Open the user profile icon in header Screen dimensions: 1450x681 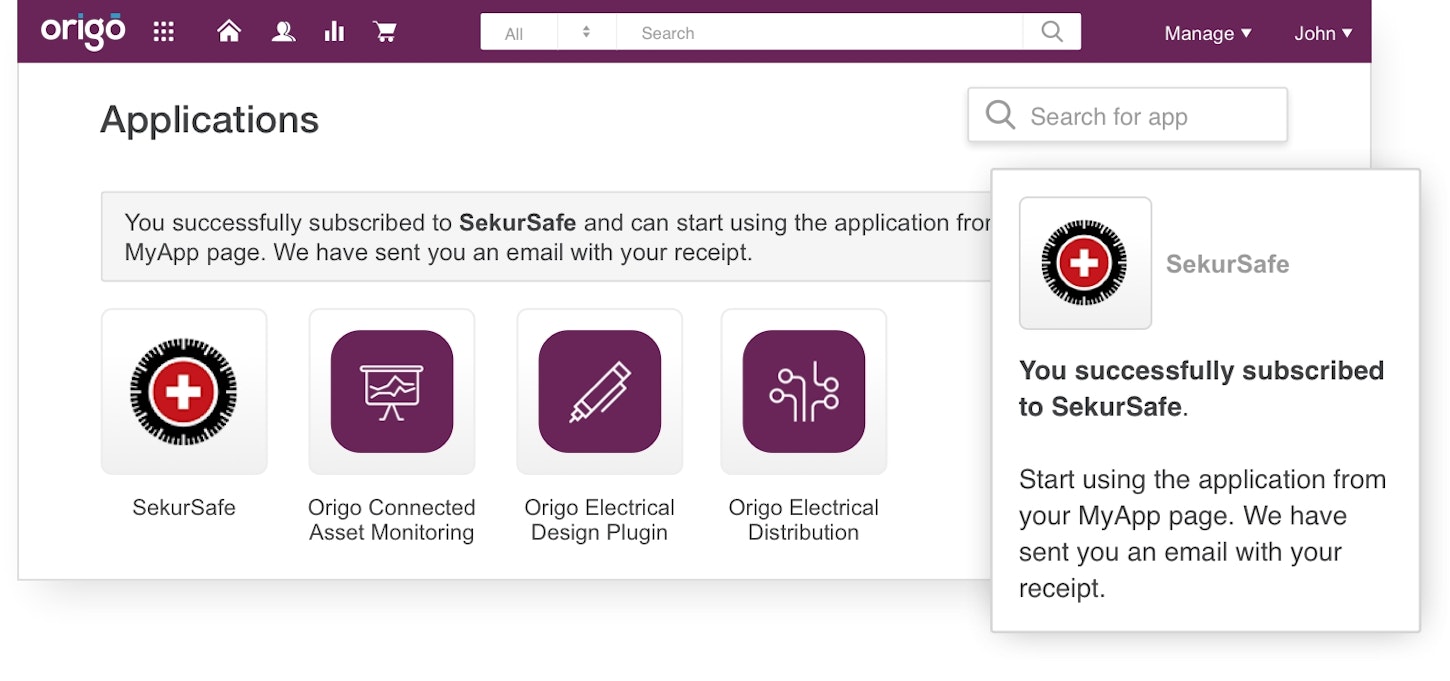pyautogui.click(x=283, y=32)
